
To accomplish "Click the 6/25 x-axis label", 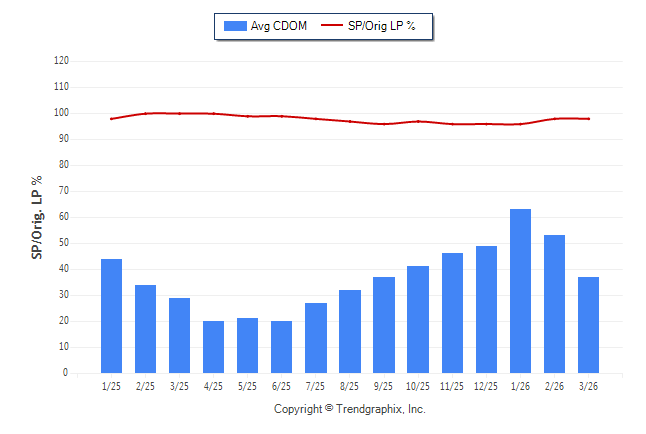I will (x=282, y=386).
